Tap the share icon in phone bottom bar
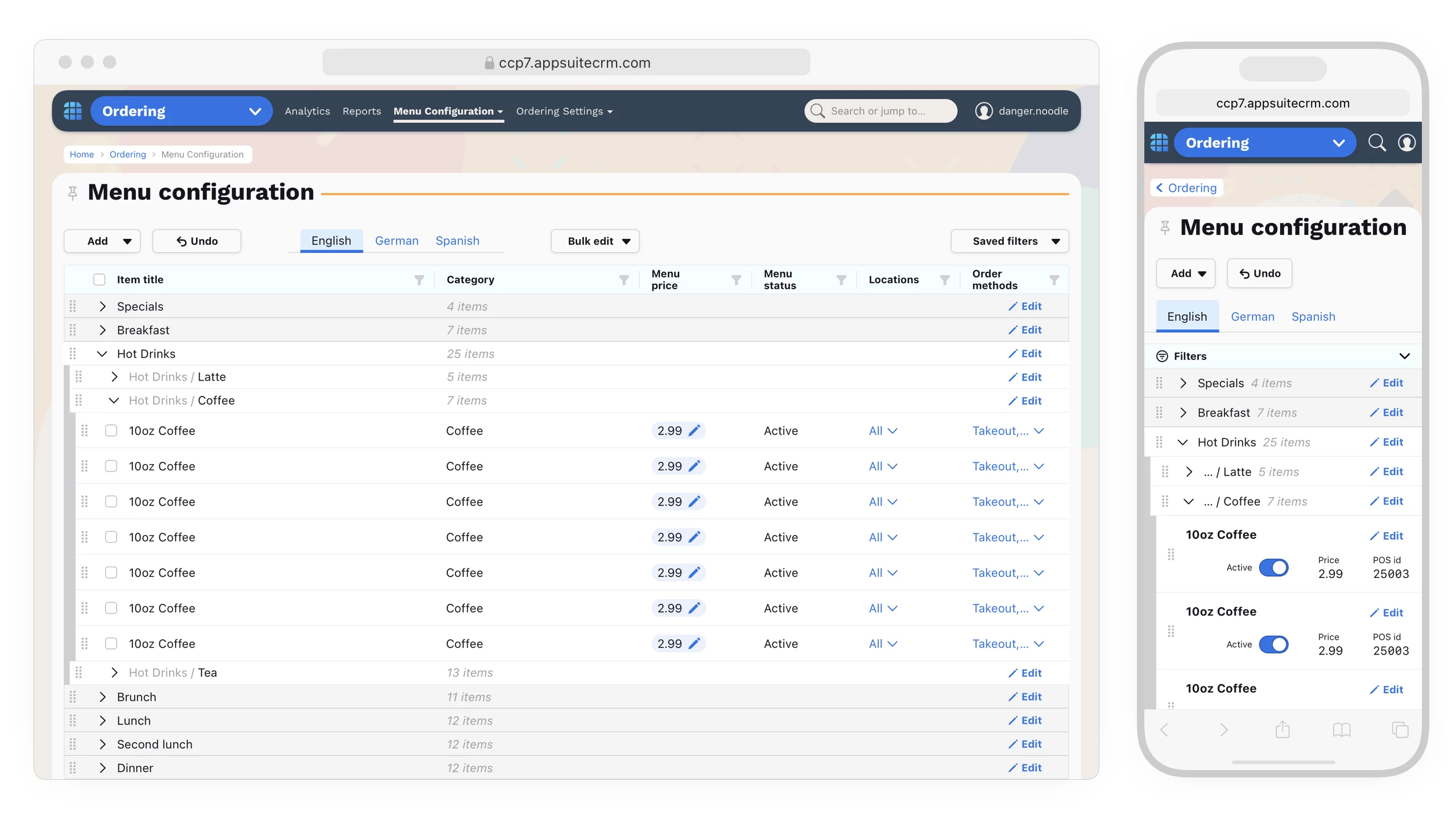The height and width of the screenshot is (819, 1456). (1282, 730)
